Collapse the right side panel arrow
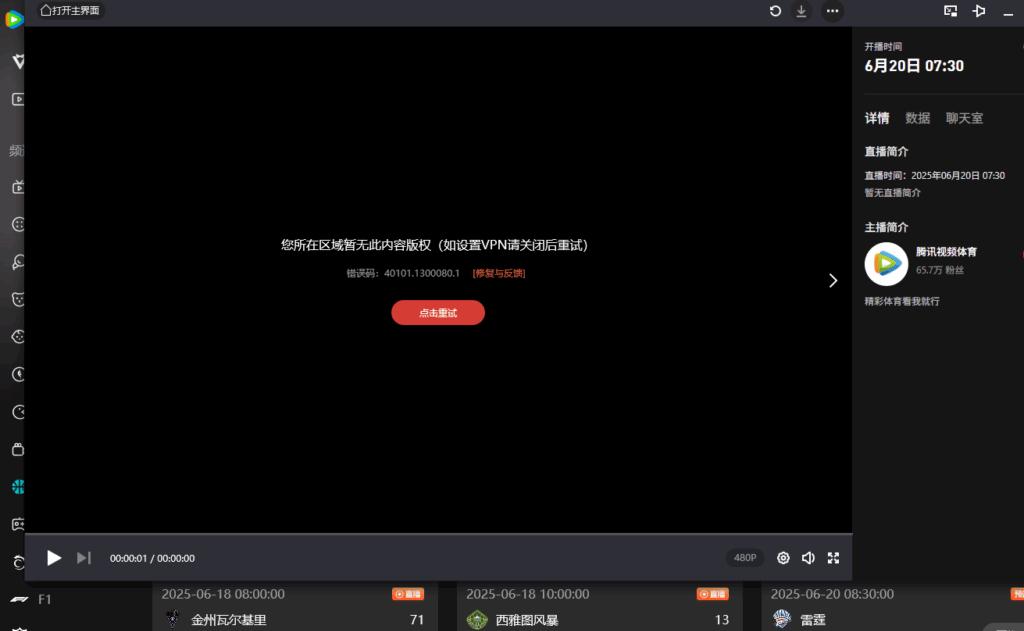Viewport: 1024px width, 631px height. 833,281
